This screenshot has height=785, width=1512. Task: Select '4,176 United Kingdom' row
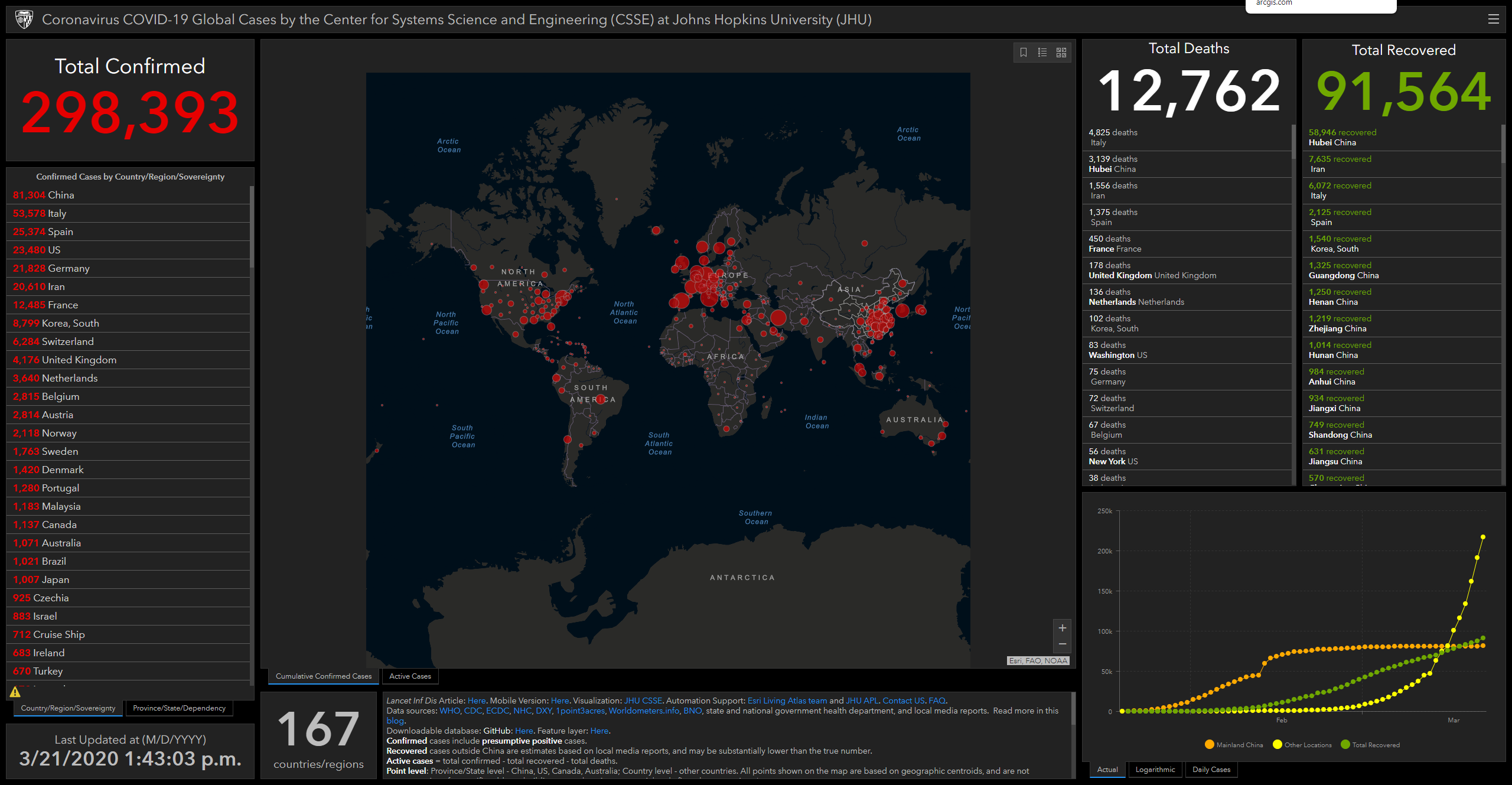(x=128, y=360)
